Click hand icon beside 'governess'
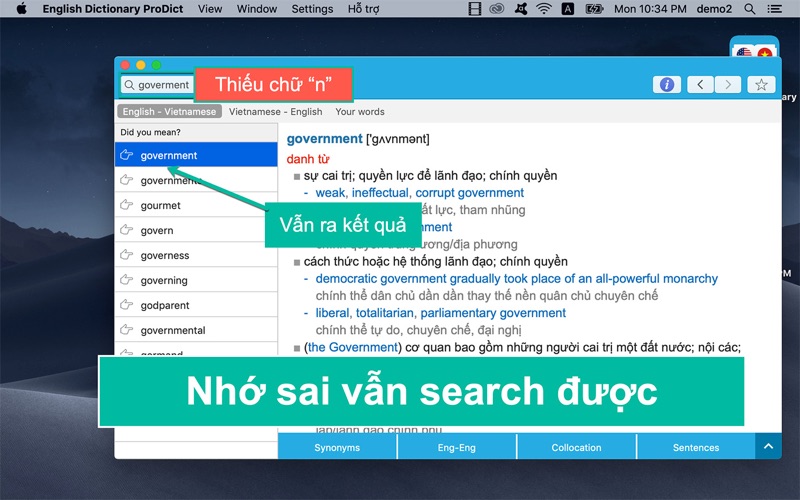The height and width of the screenshot is (500, 800). pos(127,255)
